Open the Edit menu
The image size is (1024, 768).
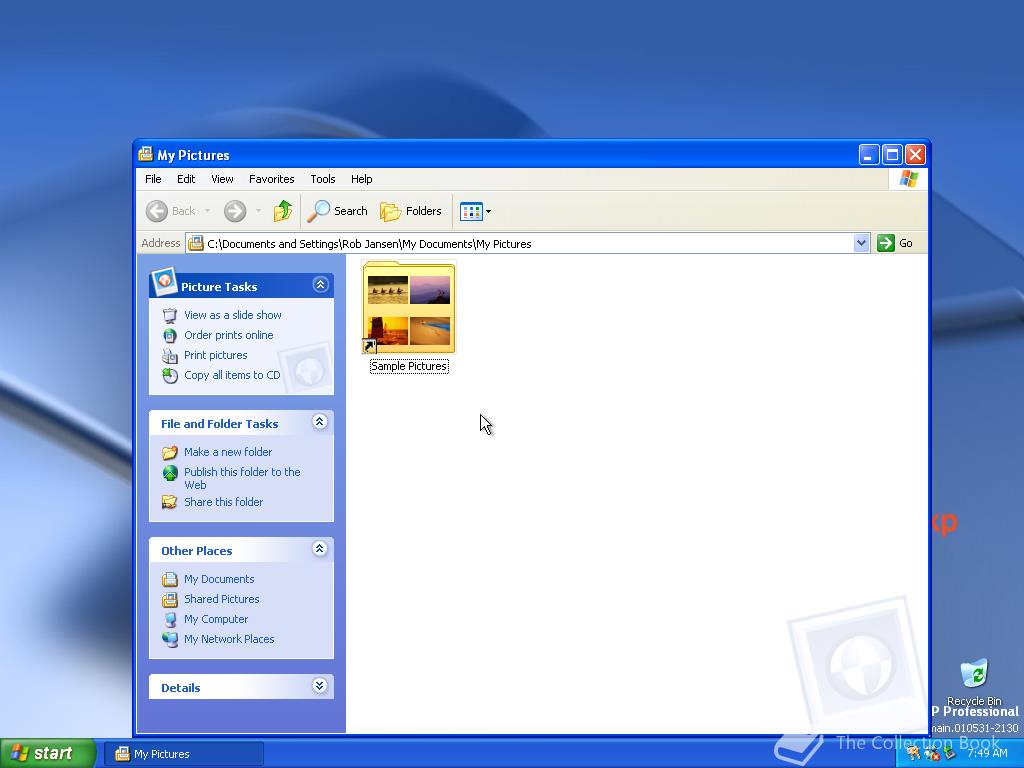[x=186, y=179]
